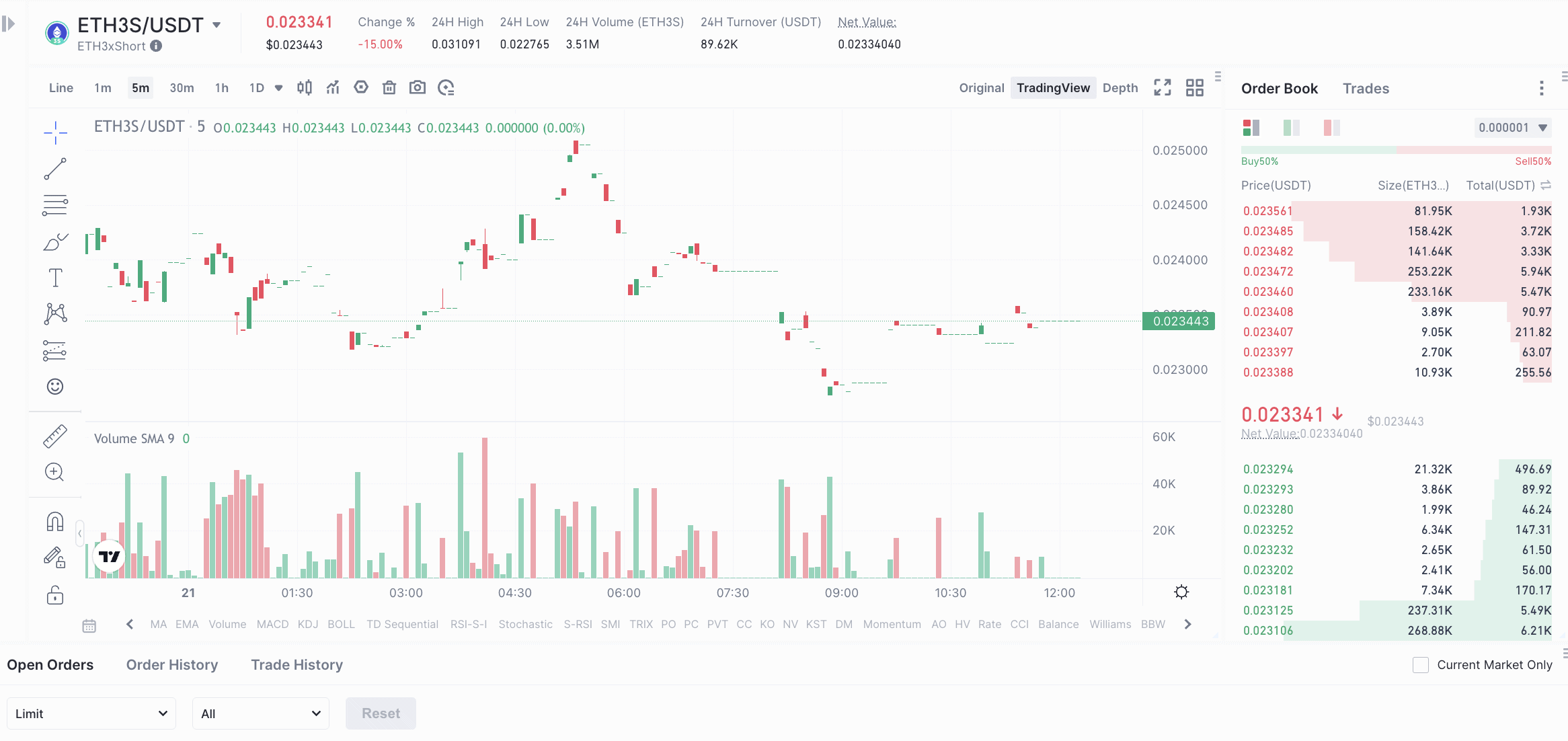This screenshot has height=741, width=1568.
Task: Open the emoji icons tool
Action: coord(55,386)
